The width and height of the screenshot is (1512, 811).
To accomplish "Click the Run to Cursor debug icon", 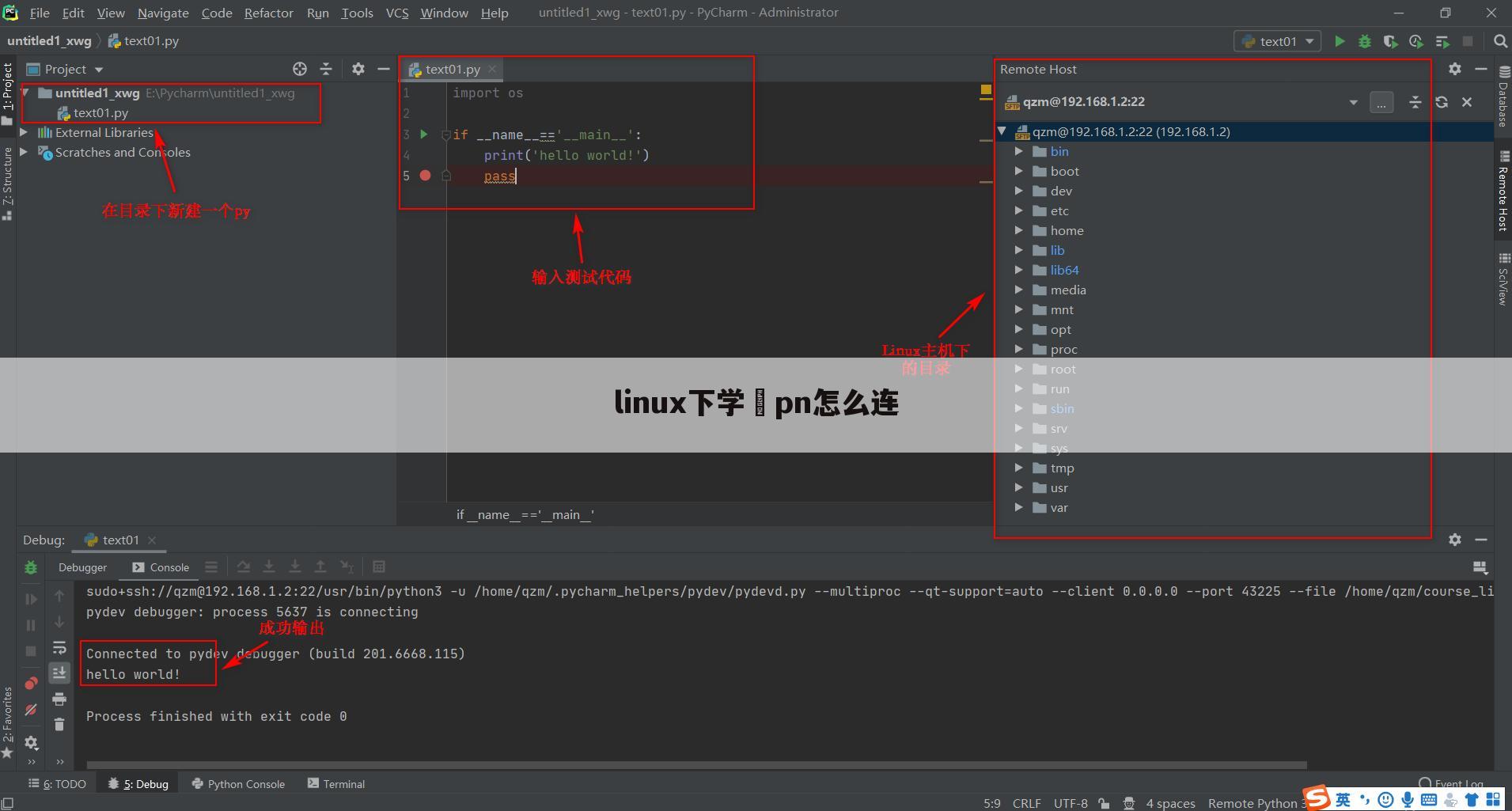I will pyautogui.click(x=347, y=567).
